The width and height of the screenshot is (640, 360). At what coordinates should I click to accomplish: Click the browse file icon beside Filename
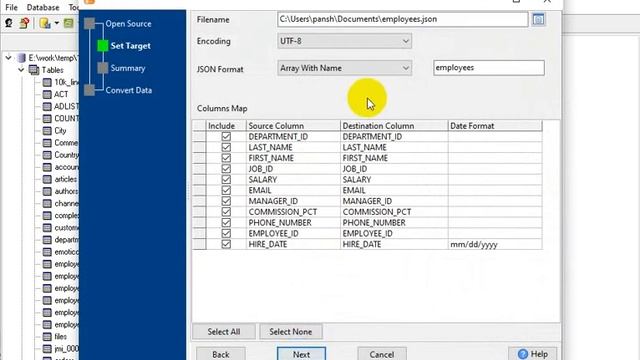point(538,19)
